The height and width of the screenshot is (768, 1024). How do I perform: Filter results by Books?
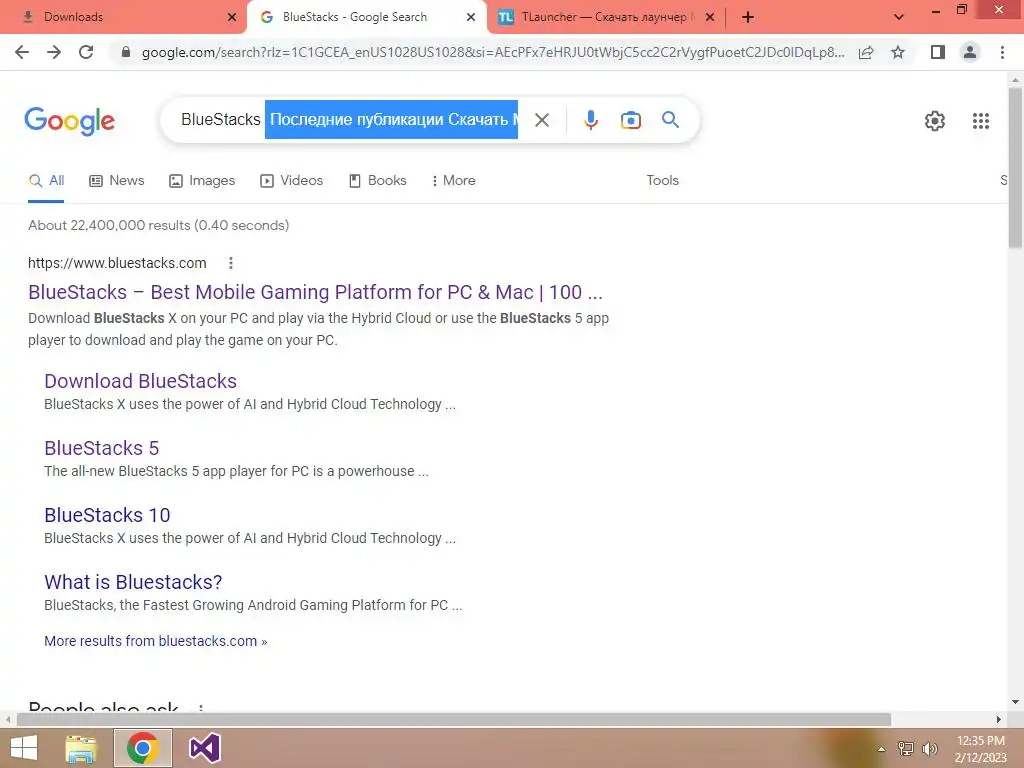[x=377, y=181]
